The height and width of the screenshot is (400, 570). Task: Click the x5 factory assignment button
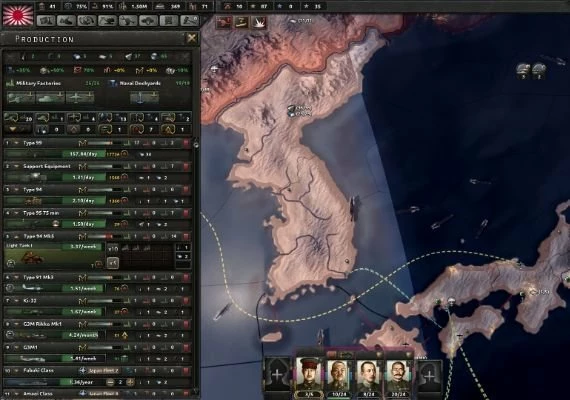click(113, 263)
